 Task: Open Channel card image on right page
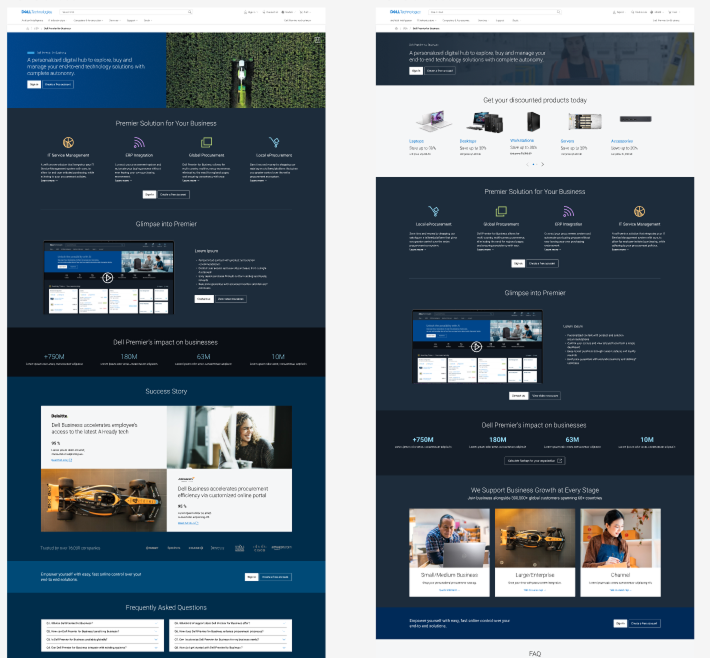620,538
